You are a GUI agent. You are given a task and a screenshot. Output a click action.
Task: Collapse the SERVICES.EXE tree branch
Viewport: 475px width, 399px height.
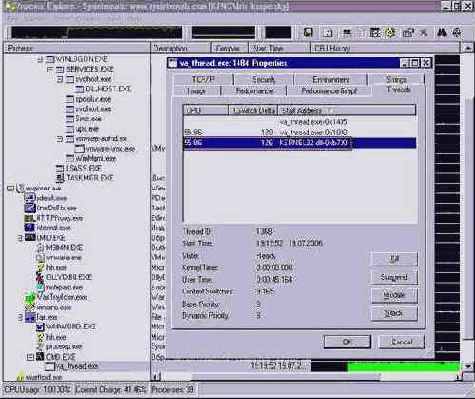(x=50, y=69)
